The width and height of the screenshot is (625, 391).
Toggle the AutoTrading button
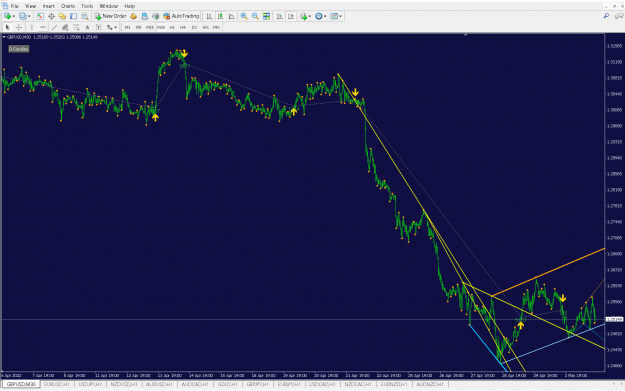point(181,16)
